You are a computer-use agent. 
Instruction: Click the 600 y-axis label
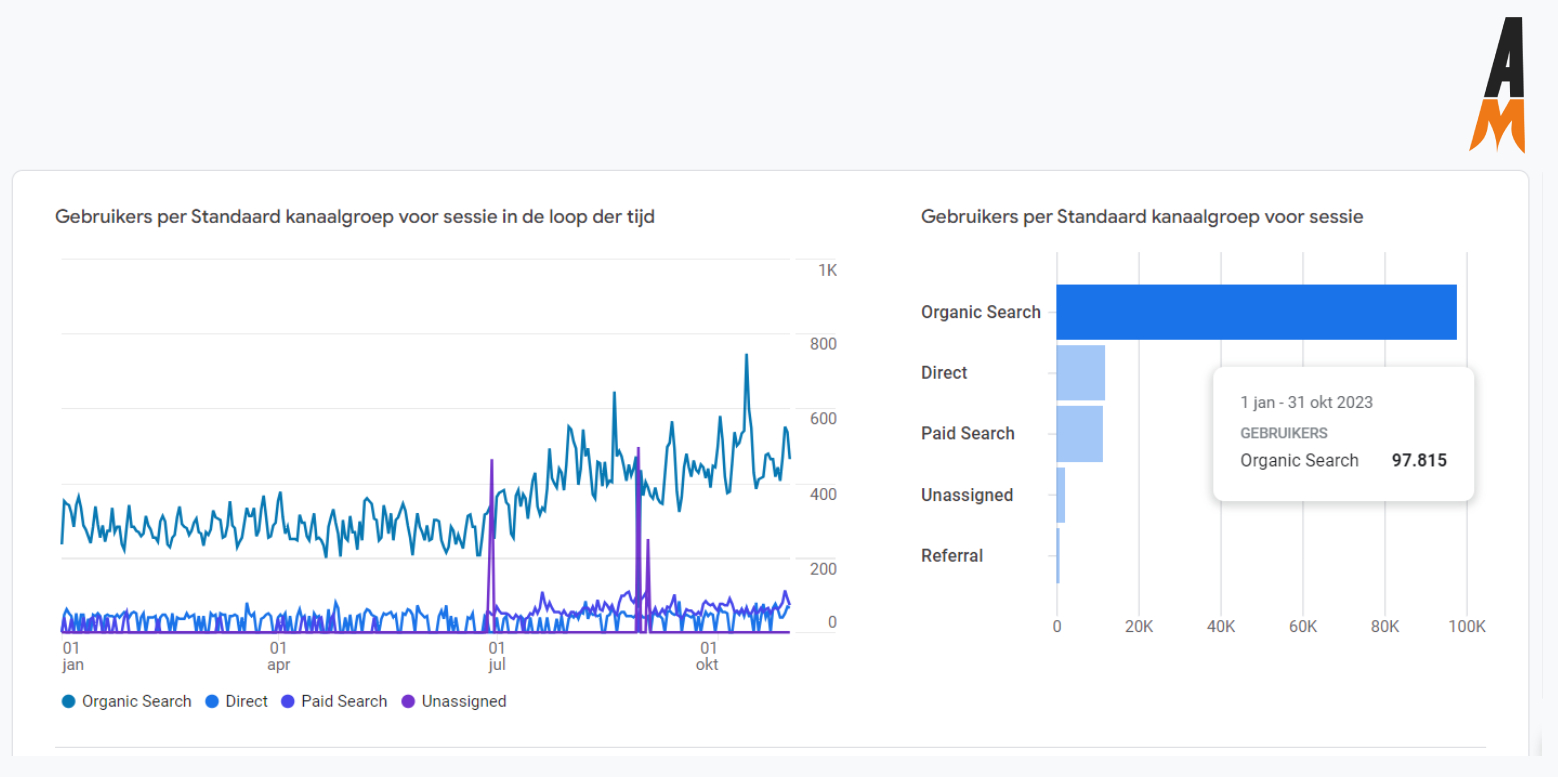point(823,419)
